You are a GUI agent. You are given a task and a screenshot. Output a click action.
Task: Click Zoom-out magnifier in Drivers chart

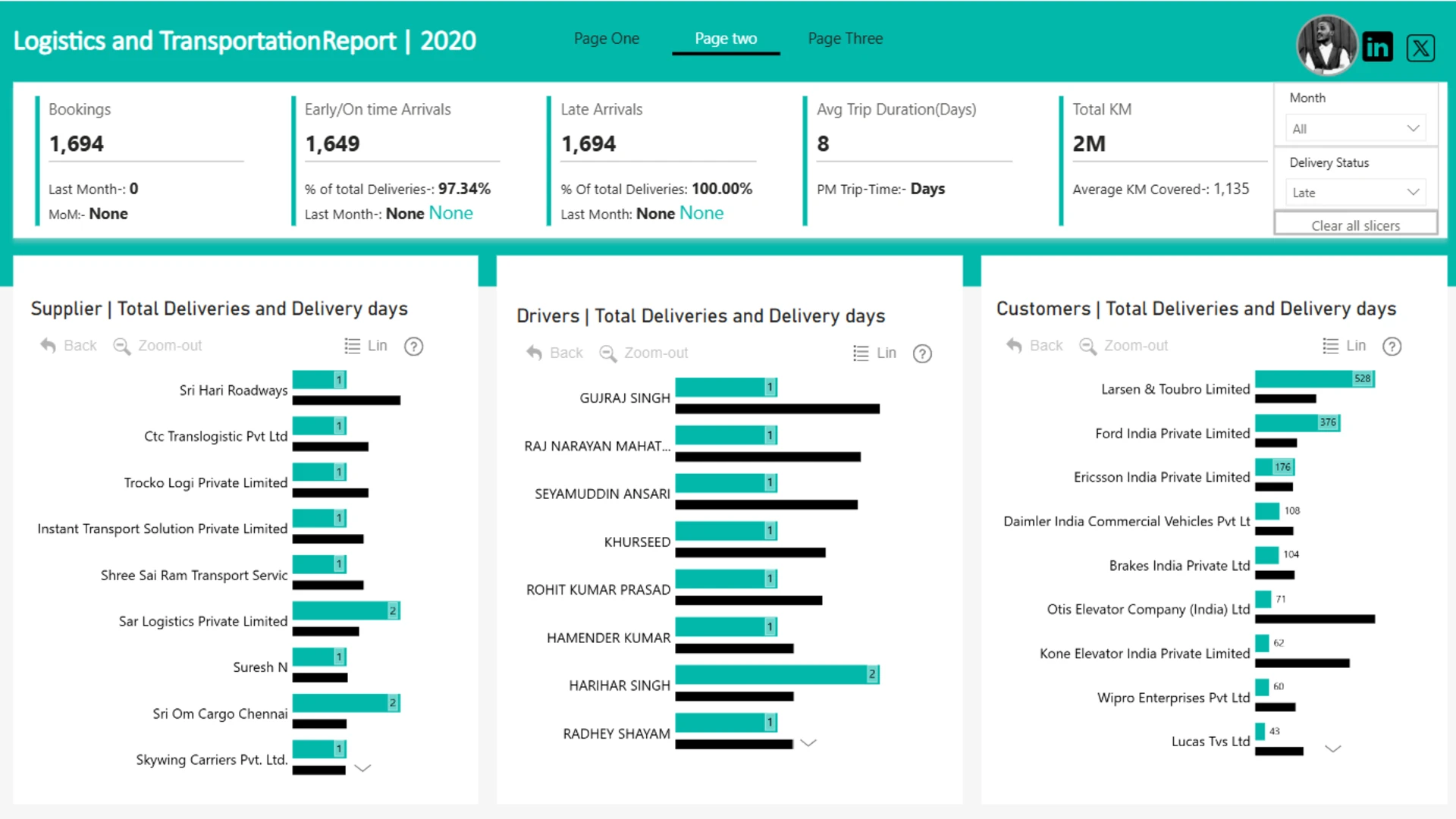607,353
